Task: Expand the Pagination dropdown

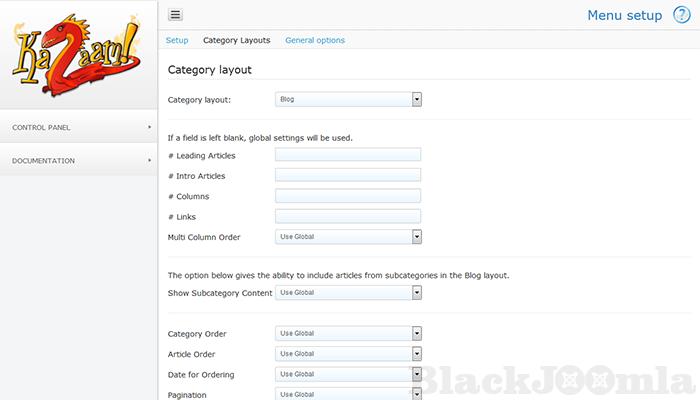Action: 348,394
